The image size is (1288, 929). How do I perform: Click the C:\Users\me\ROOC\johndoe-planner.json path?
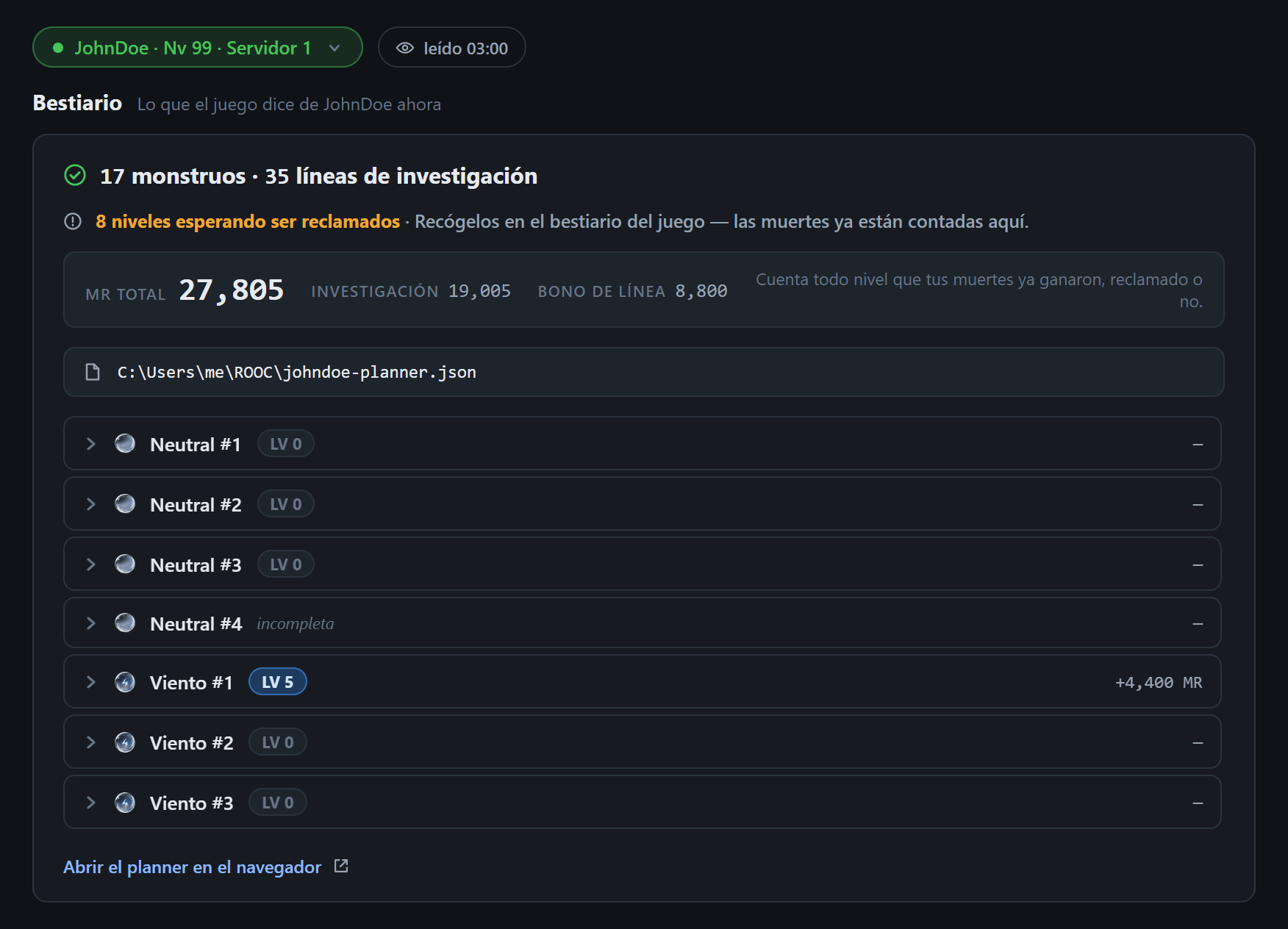(297, 373)
